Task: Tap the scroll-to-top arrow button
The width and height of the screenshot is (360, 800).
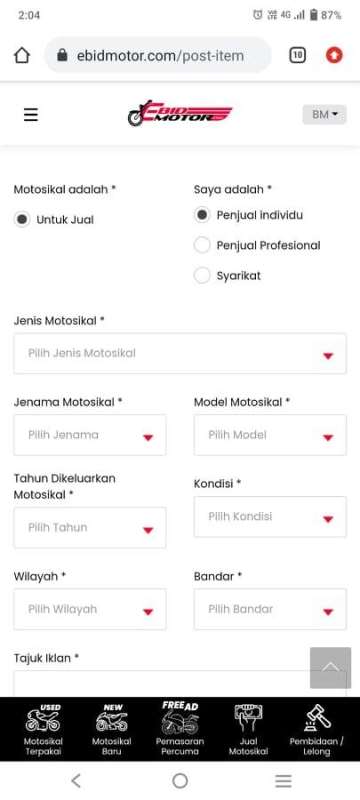Action: coord(330,668)
